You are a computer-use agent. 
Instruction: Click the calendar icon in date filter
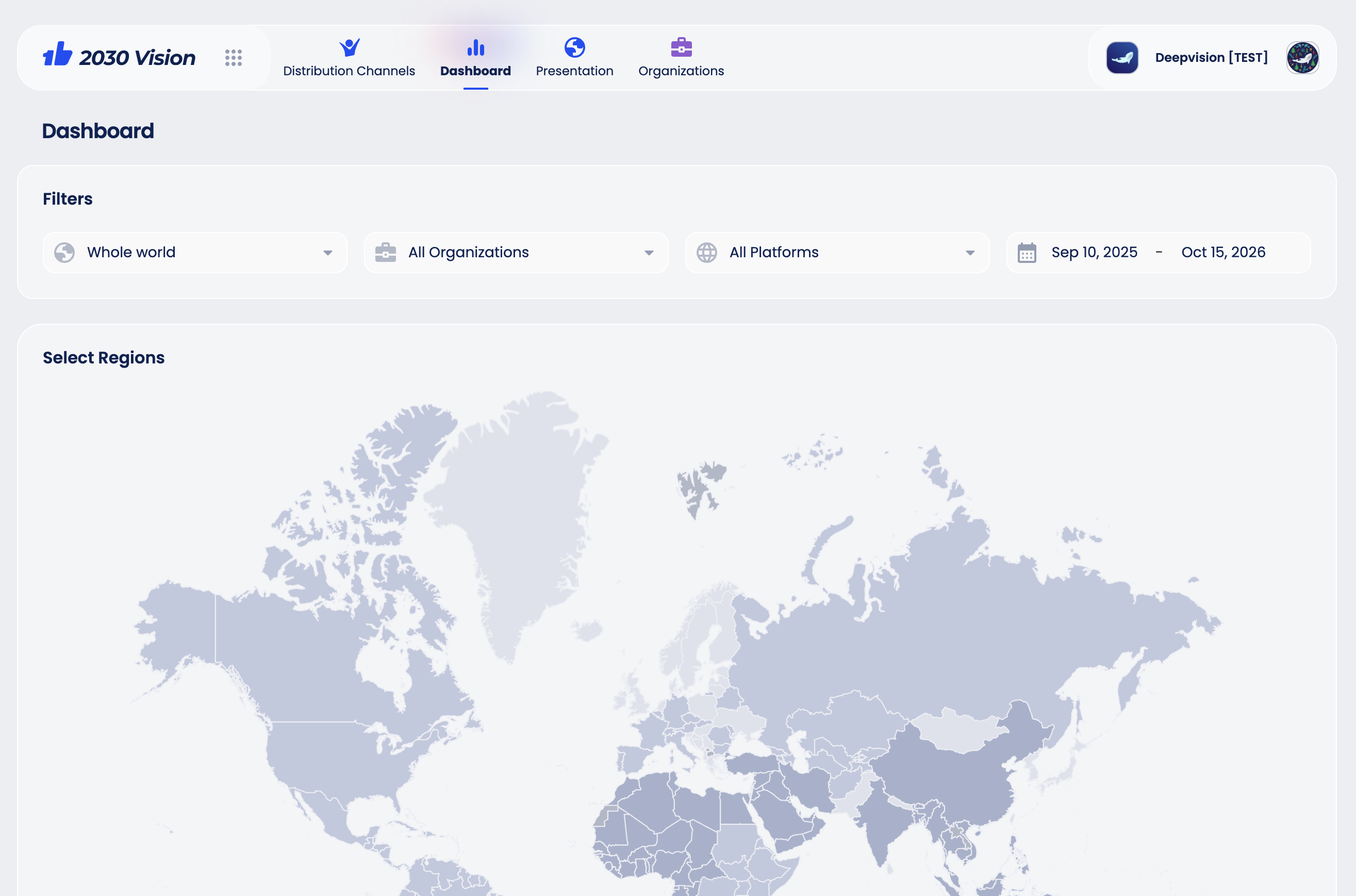(1027, 253)
